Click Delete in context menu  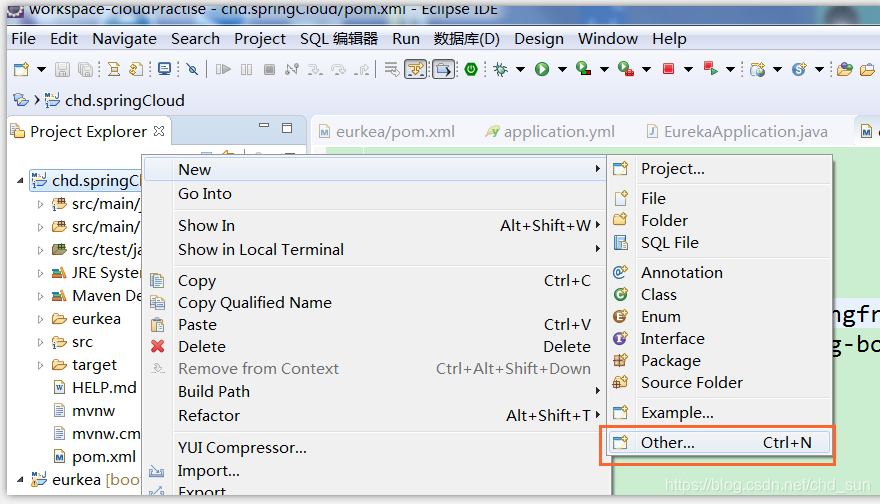(x=375, y=347)
